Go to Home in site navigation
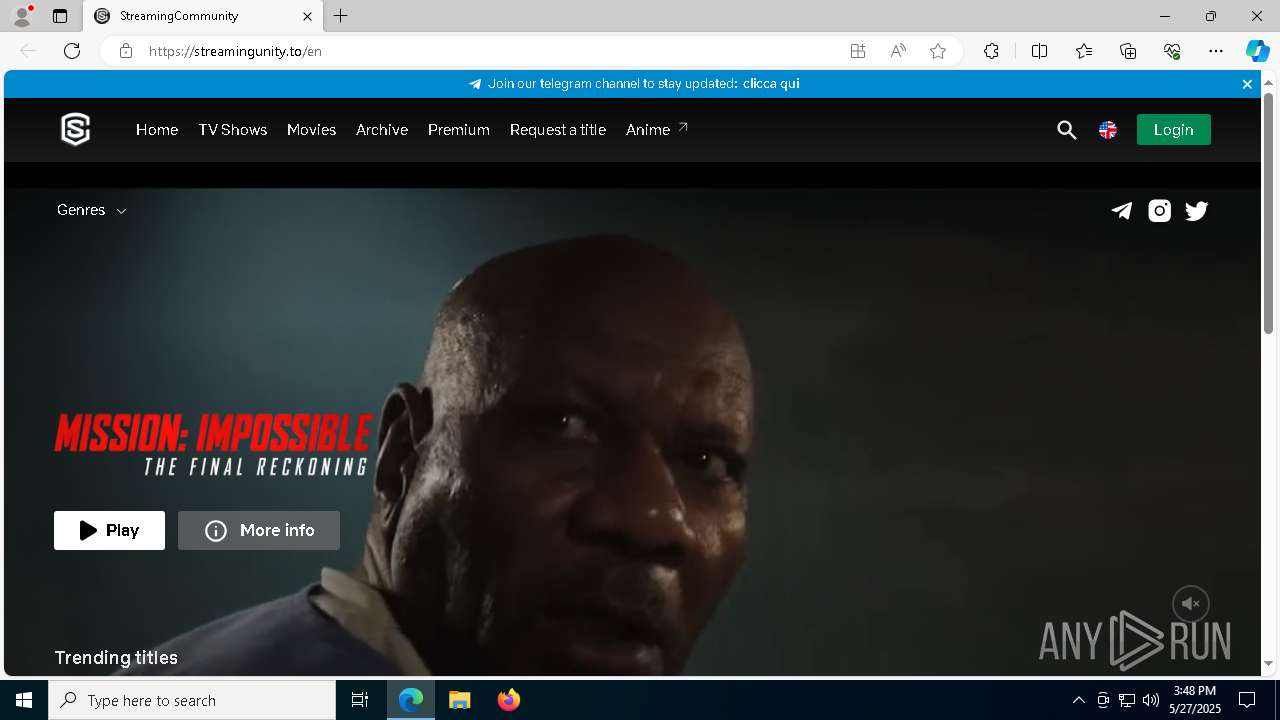Screen dimensions: 1280x720 click(x=157, y=130)
